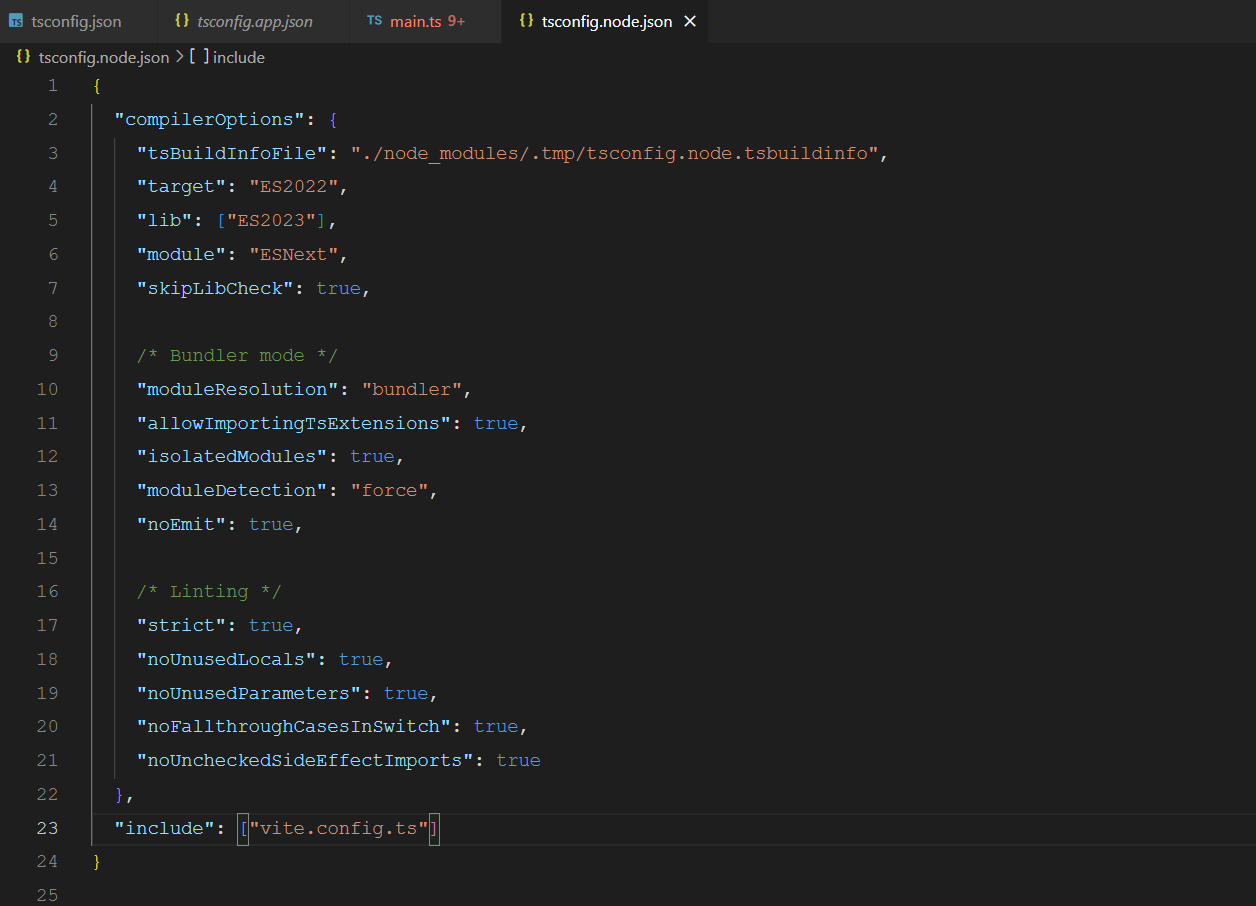Click the true value of noFallthroughCasesInSwitch
The height and width of the screenshot is (906, 1256).
click(495, 726)
